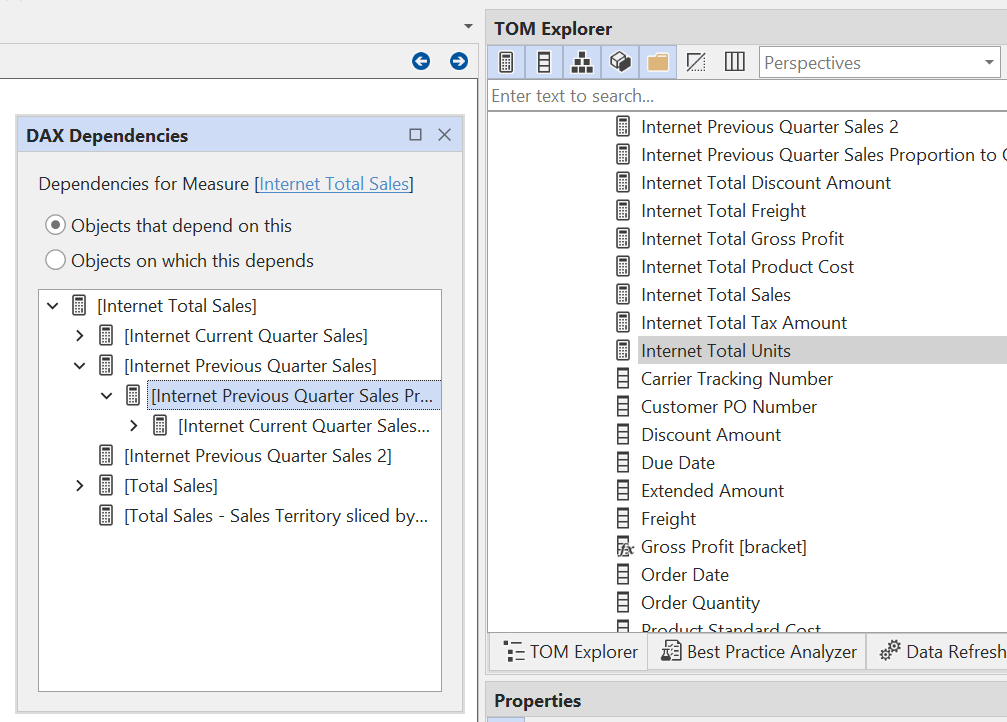This screenshot has height=722, width=1007.
Task: Toggle the multi-column view icon
Action: tap(733, 61)
